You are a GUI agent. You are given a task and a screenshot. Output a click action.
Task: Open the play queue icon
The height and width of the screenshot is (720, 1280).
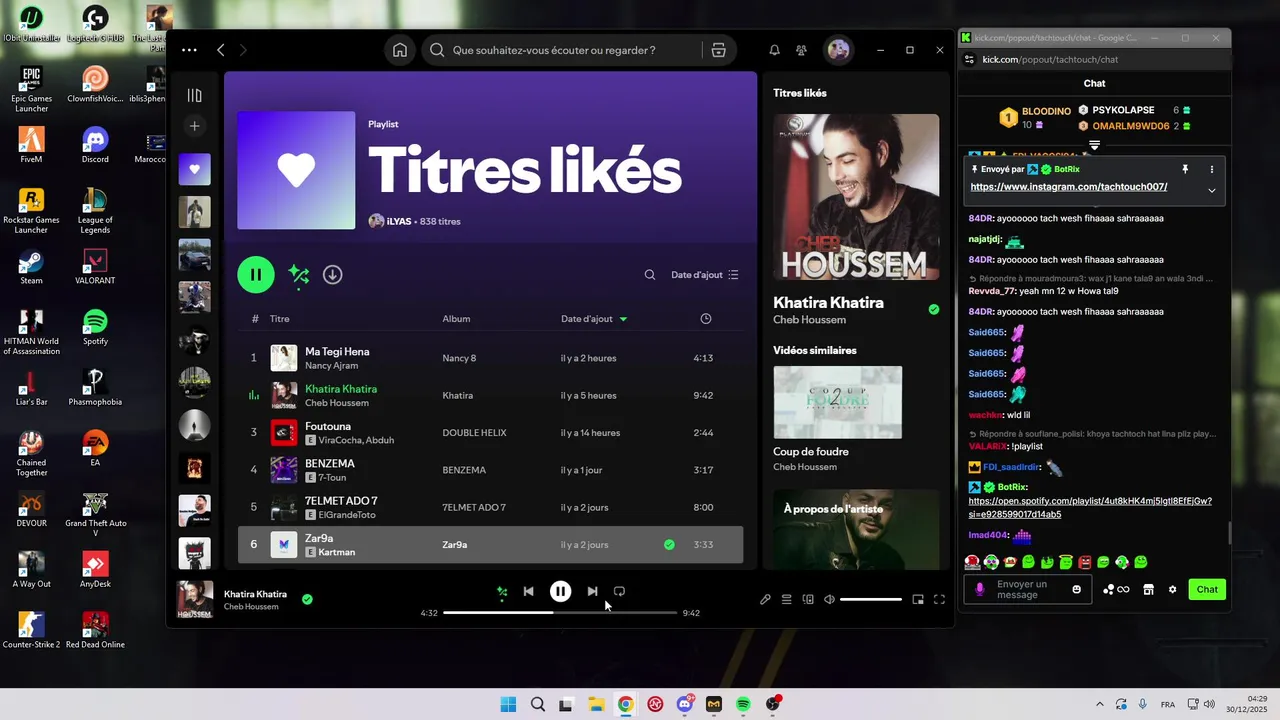coord(787,600)
